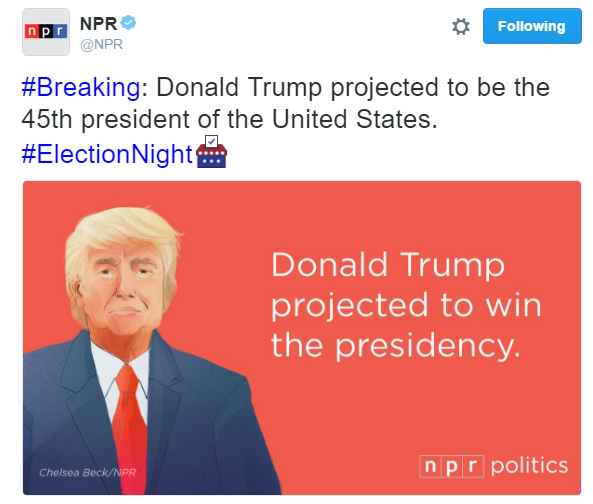593x504 pixels.
Task: Open the #Breaking hashtag link
Action: (81, 87)
